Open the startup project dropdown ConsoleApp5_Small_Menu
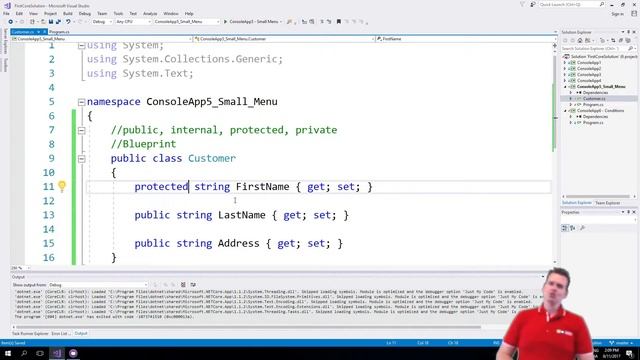The image size is (640, 360). [x=187, y=22]
